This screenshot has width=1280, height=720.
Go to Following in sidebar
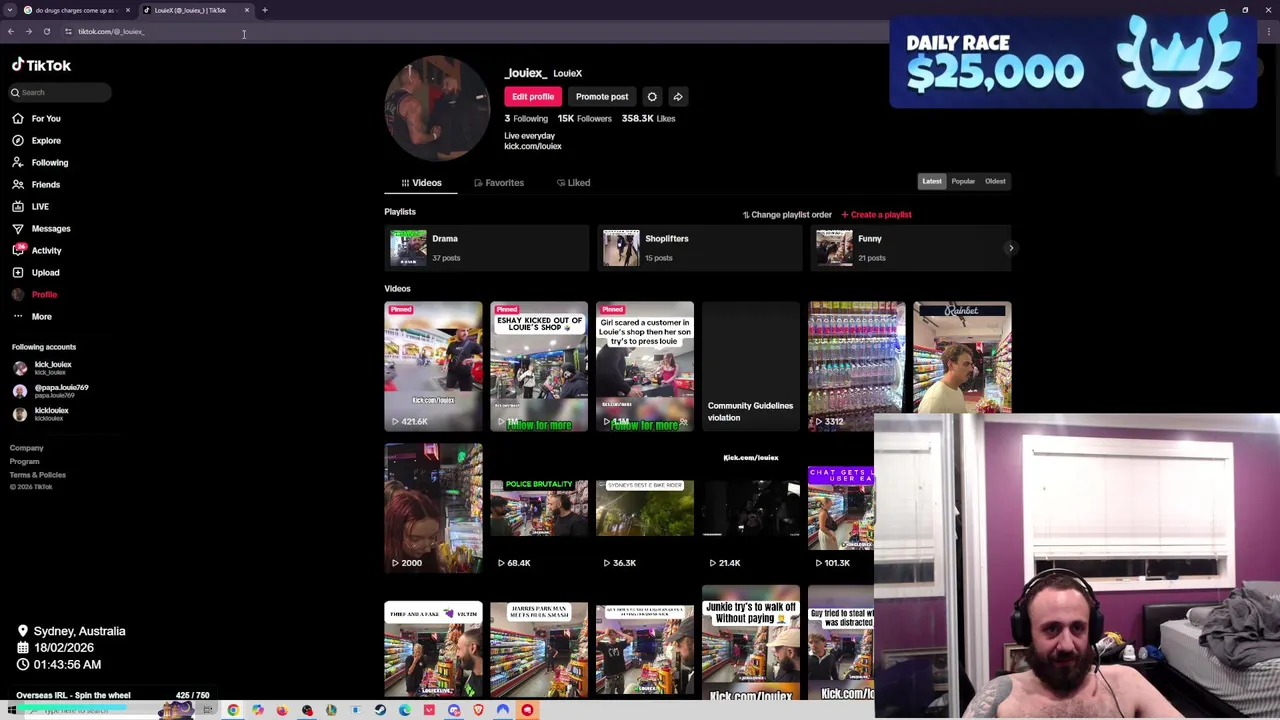click(x=40, y=162)
